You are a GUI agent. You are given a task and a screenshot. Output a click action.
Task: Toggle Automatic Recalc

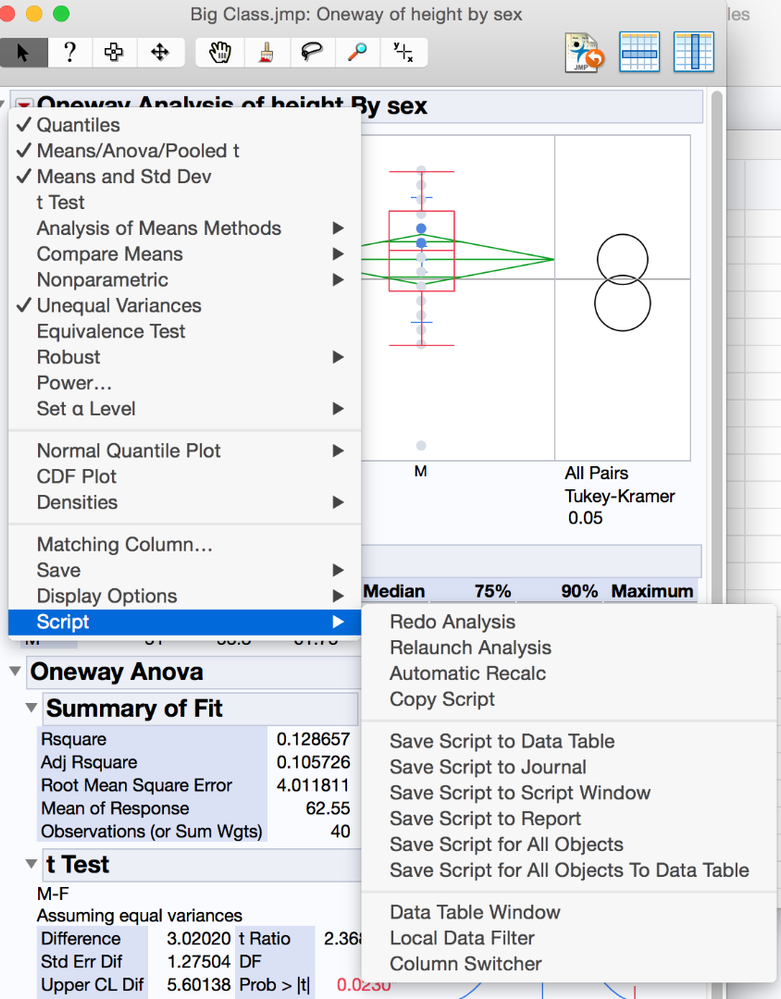click(569, 673)
